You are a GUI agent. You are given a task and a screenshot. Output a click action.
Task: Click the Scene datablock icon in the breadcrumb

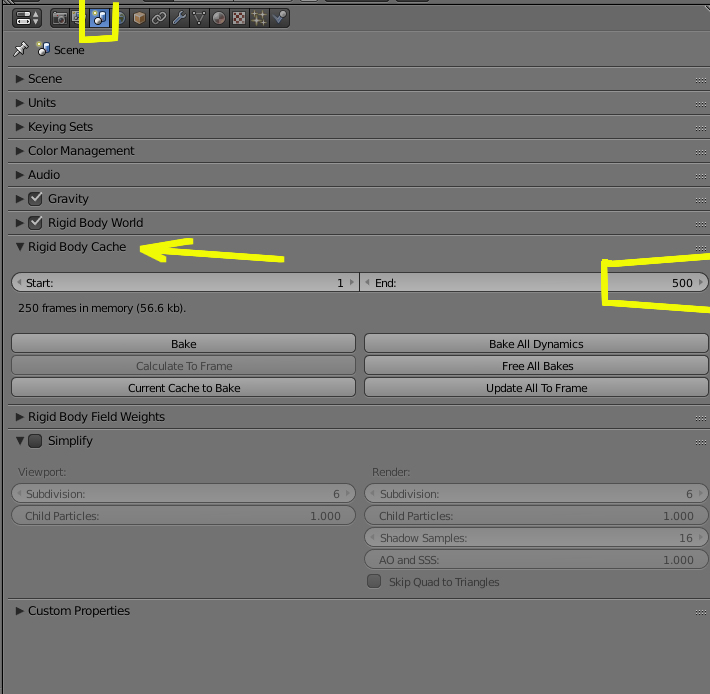coord(43,49)
